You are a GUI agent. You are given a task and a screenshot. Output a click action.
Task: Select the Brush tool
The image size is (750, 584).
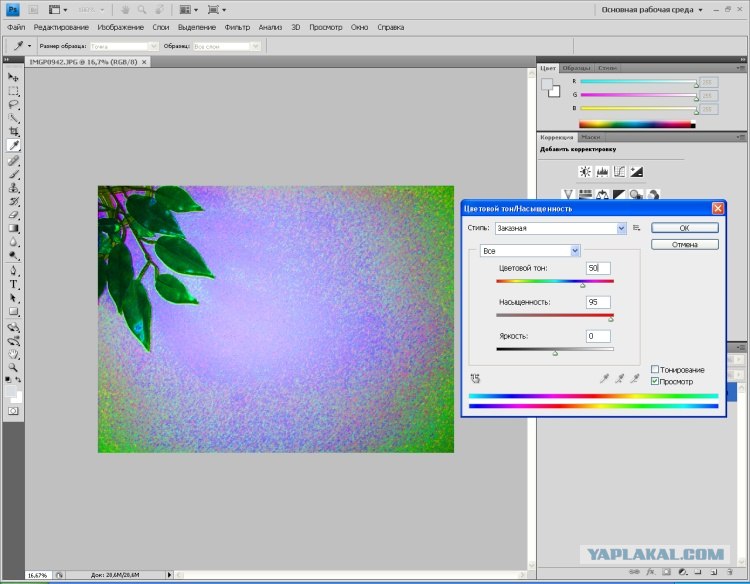(x=13, y=174)
